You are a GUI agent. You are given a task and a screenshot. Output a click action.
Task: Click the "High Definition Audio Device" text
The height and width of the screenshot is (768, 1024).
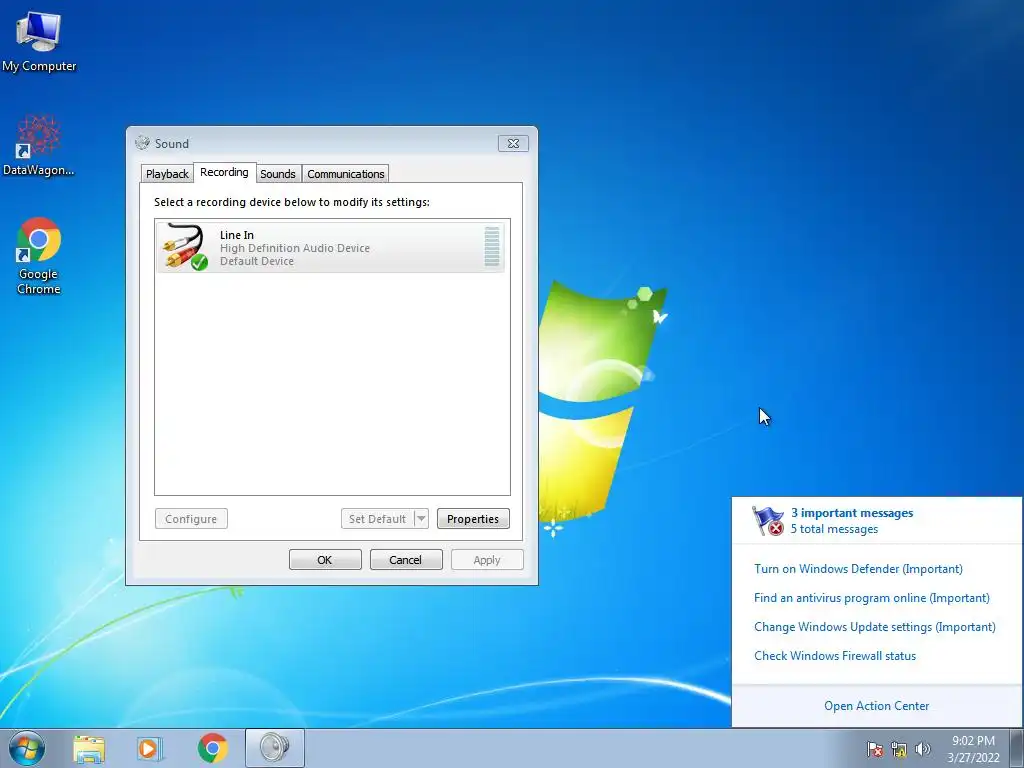coord(295,248)
